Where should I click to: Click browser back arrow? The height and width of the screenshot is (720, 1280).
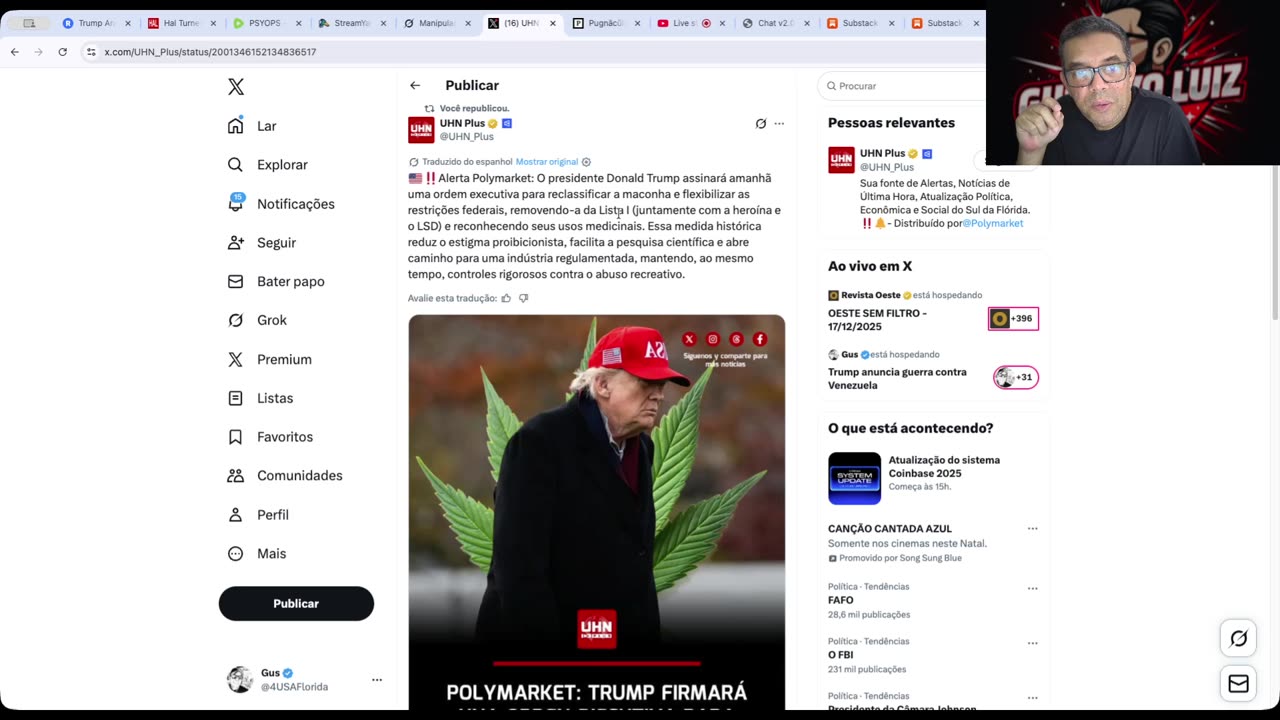15,52
